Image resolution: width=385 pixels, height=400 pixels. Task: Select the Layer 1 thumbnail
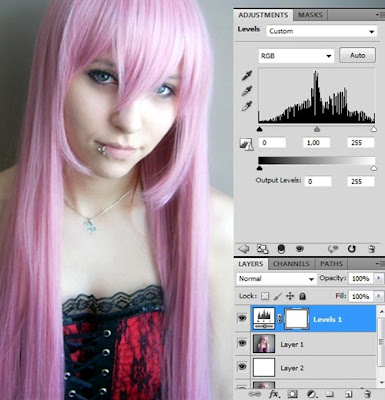(264, 343)
